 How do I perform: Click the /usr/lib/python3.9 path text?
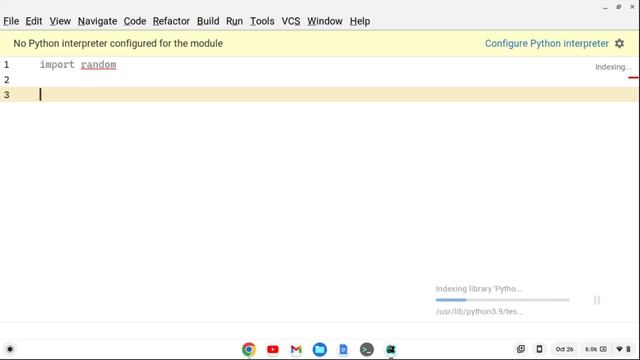pos(479,311)
